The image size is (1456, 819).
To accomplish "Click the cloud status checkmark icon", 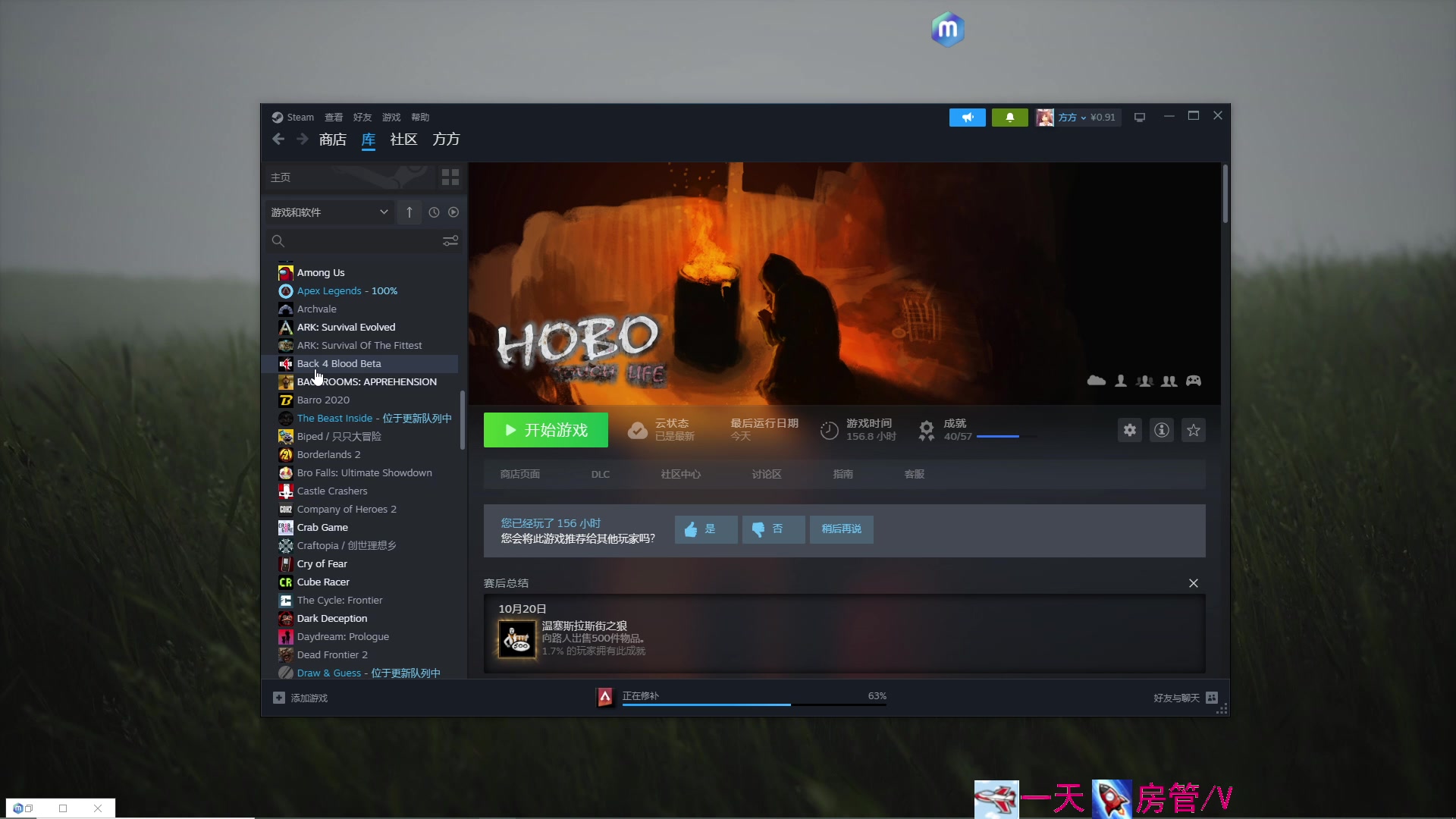I will pyautogui.click(x=638, y=430).
